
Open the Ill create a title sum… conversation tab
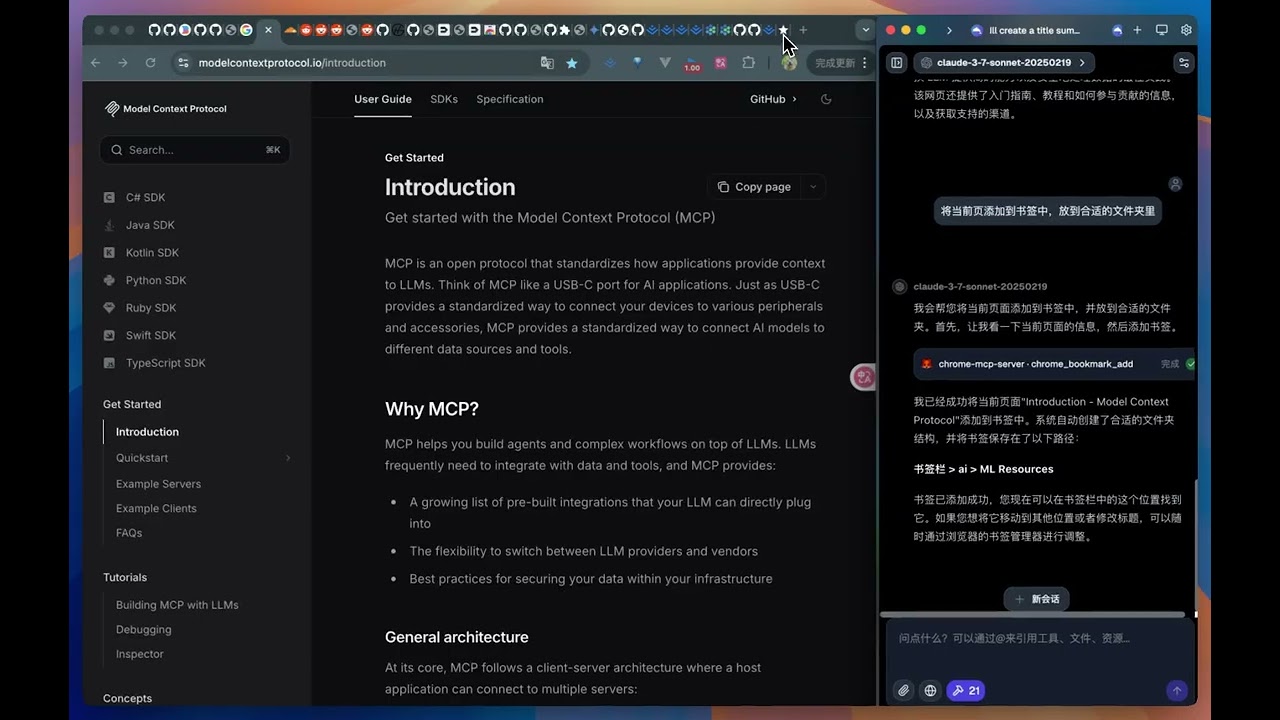coord(1026,30)
